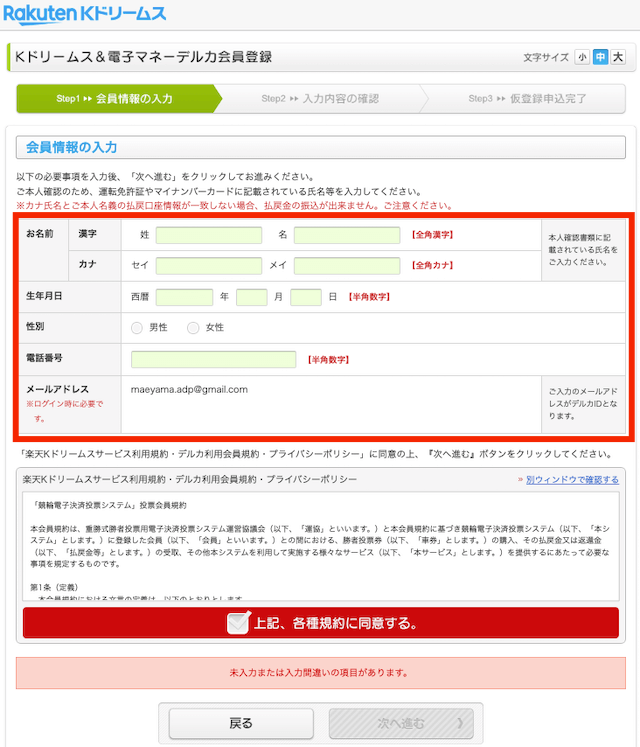Click inside the terms text box
The width and height of the screenshot is (640, 747).
tap(321, 546)
